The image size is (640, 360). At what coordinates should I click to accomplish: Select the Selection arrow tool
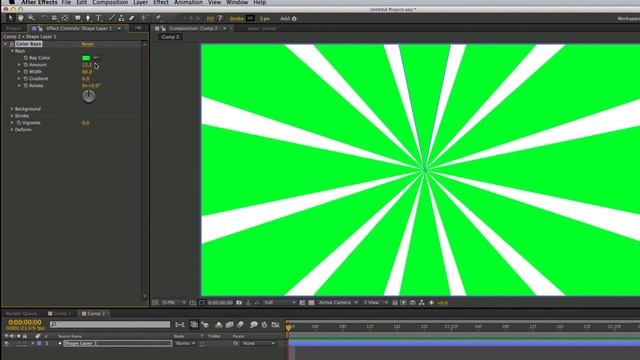point(10,18)
